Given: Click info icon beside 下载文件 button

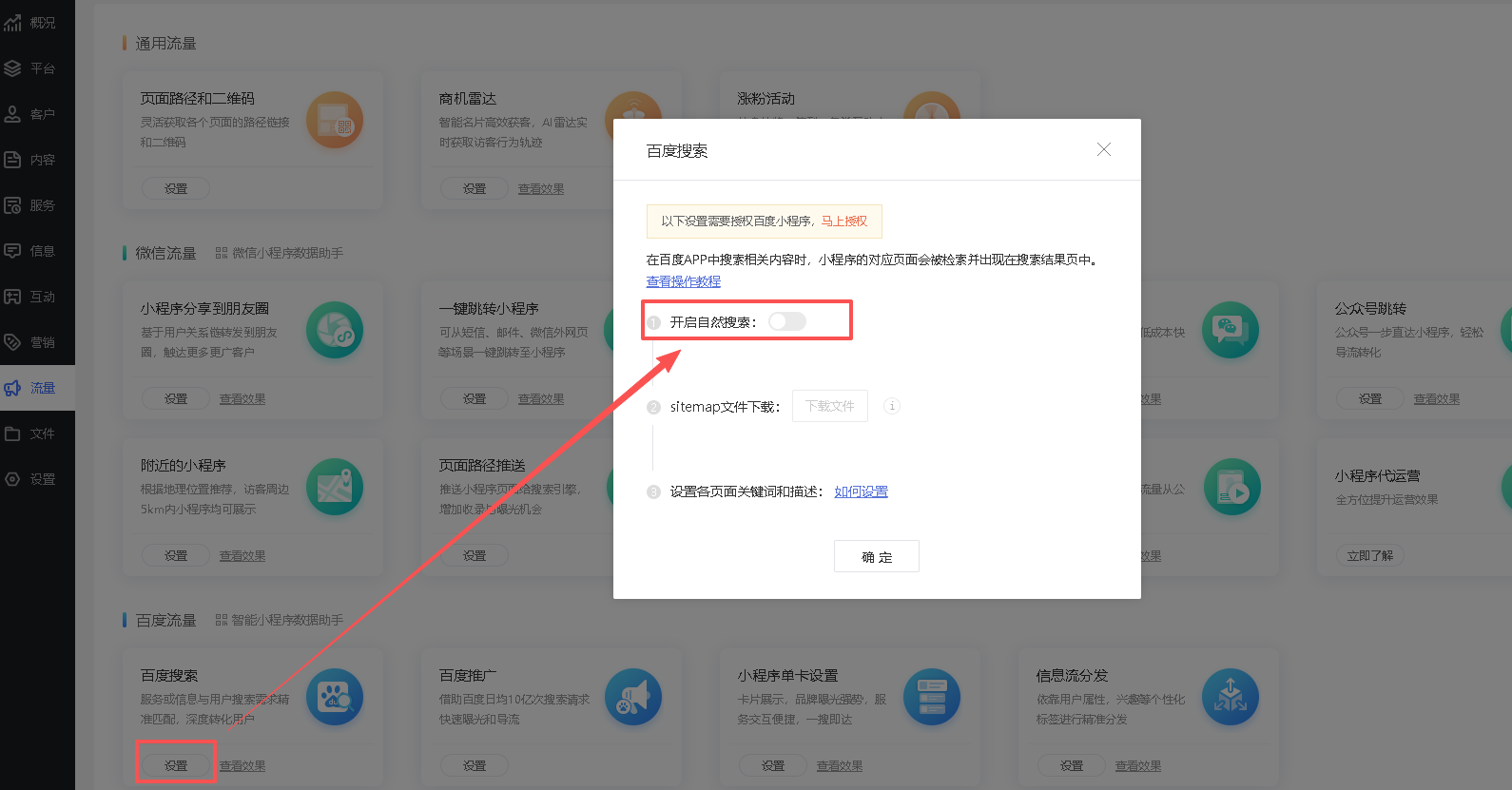Looking at the screenshot, I should [x=892, y=406].
